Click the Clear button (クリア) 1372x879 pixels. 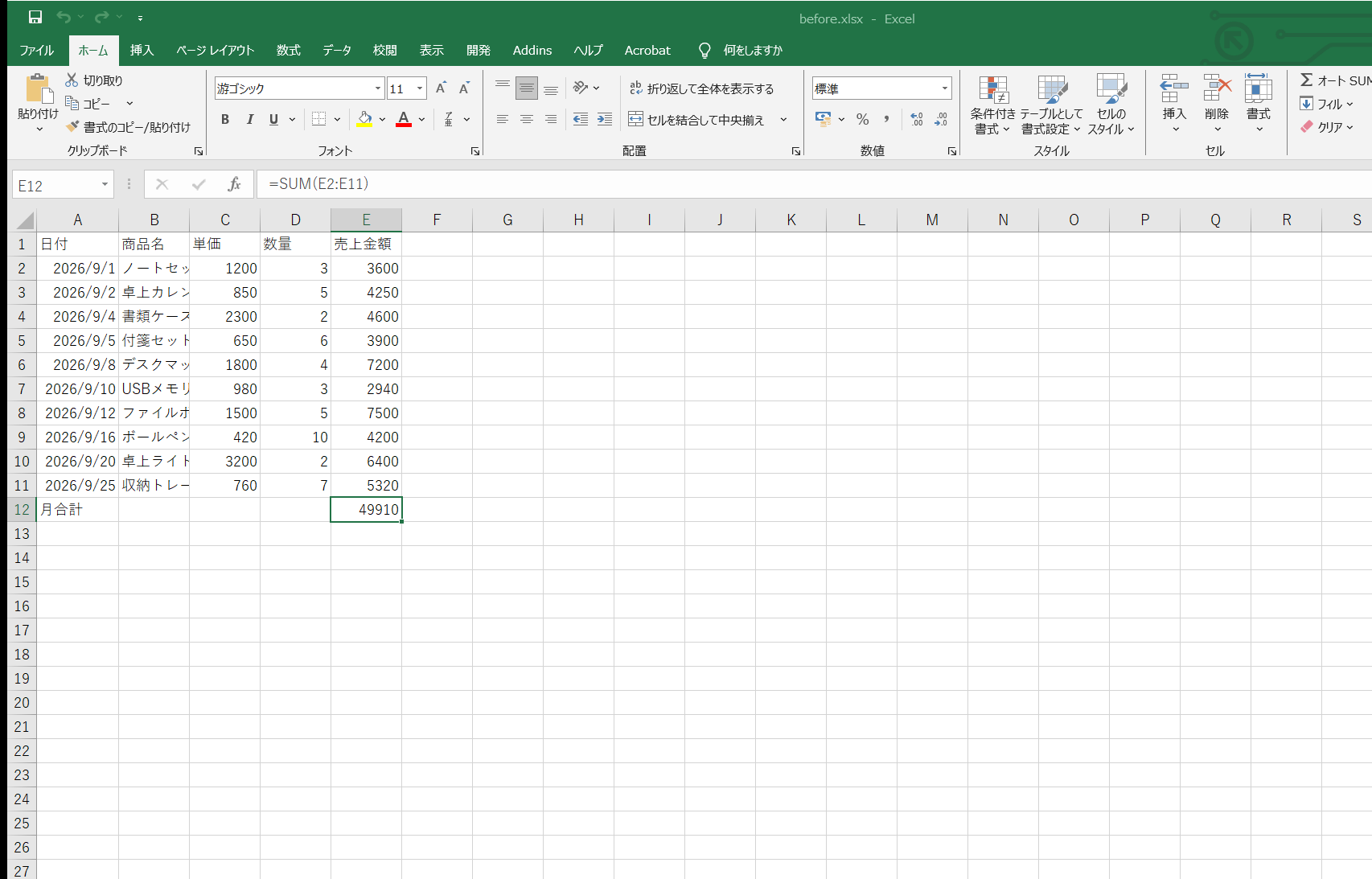pos(1328,127)
